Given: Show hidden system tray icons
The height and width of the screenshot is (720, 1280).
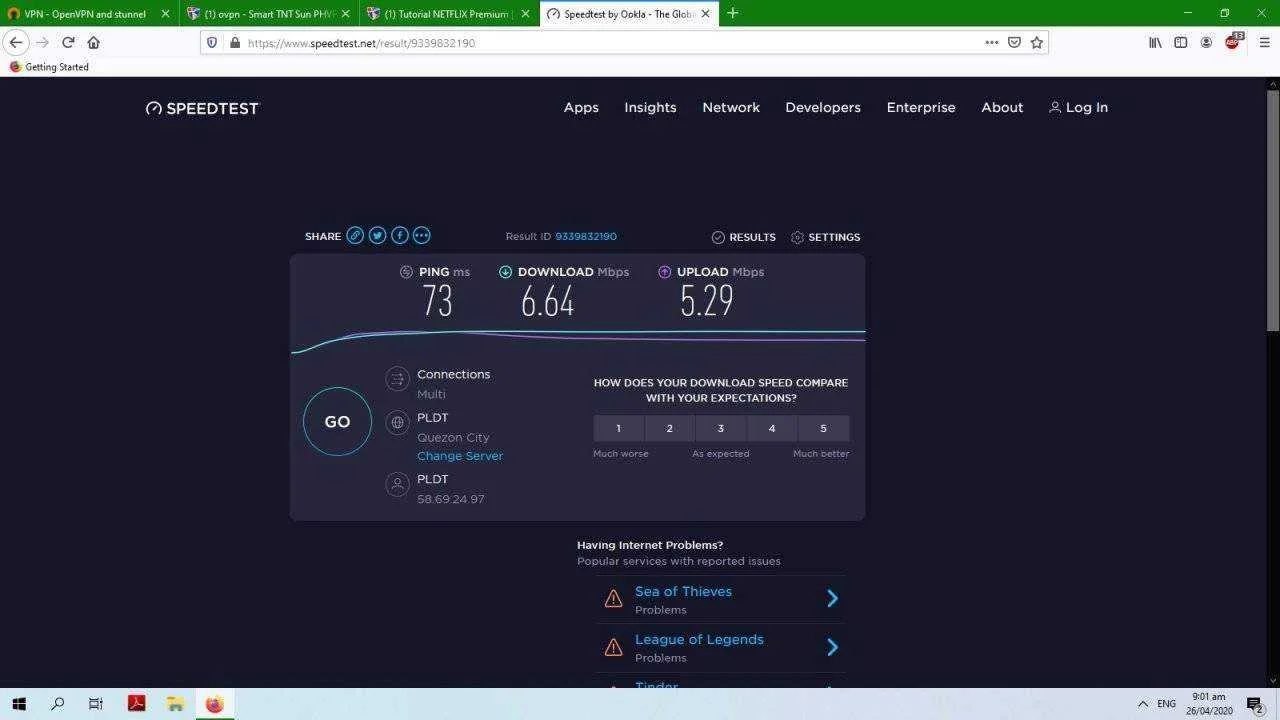Looking at the screenshot, I should click(1142, 704).
